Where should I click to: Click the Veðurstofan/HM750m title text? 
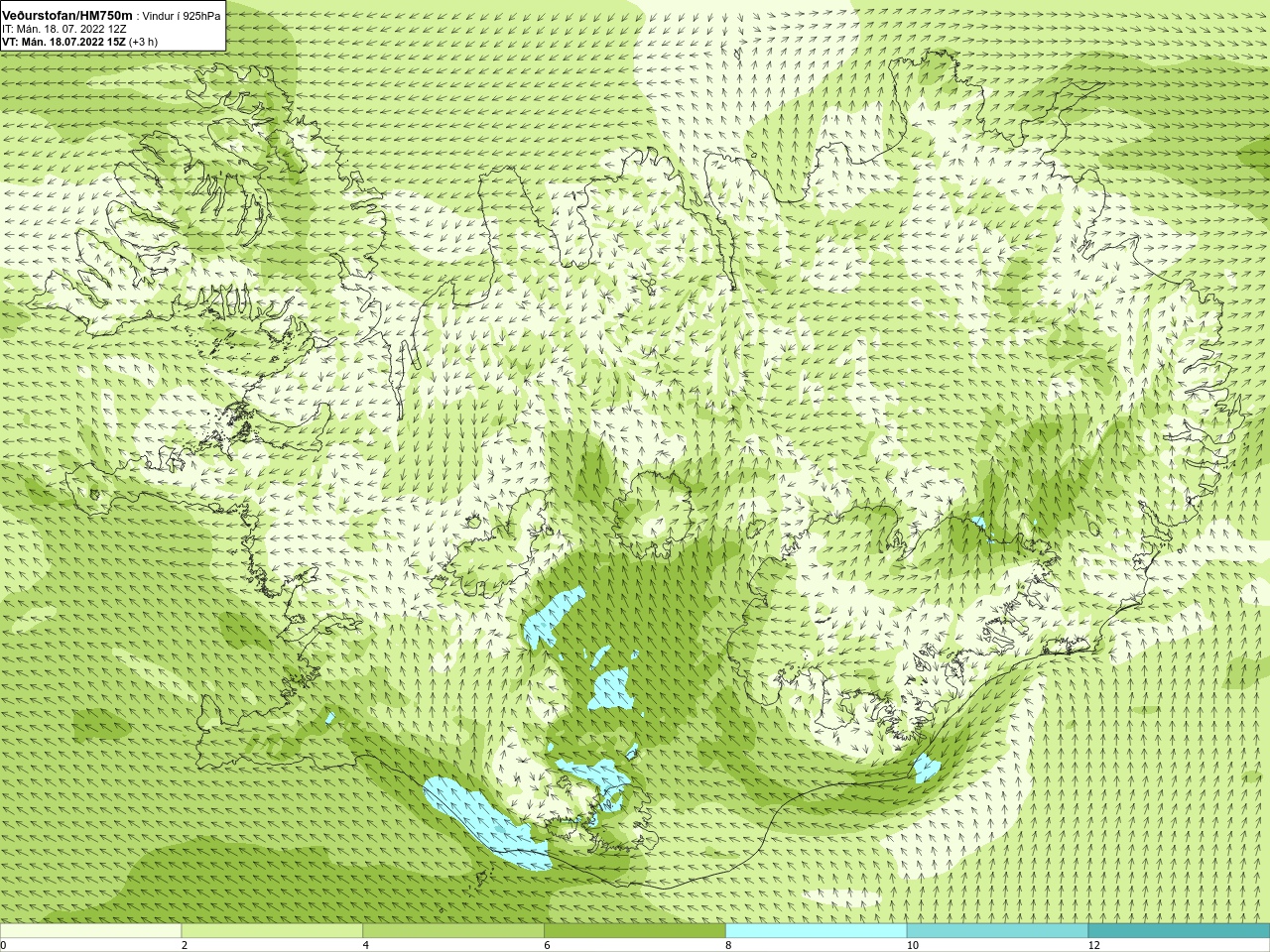67,15
